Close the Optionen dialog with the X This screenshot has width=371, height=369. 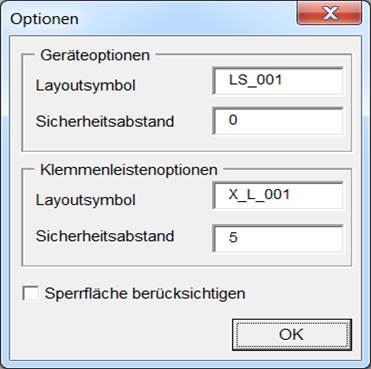329,14
